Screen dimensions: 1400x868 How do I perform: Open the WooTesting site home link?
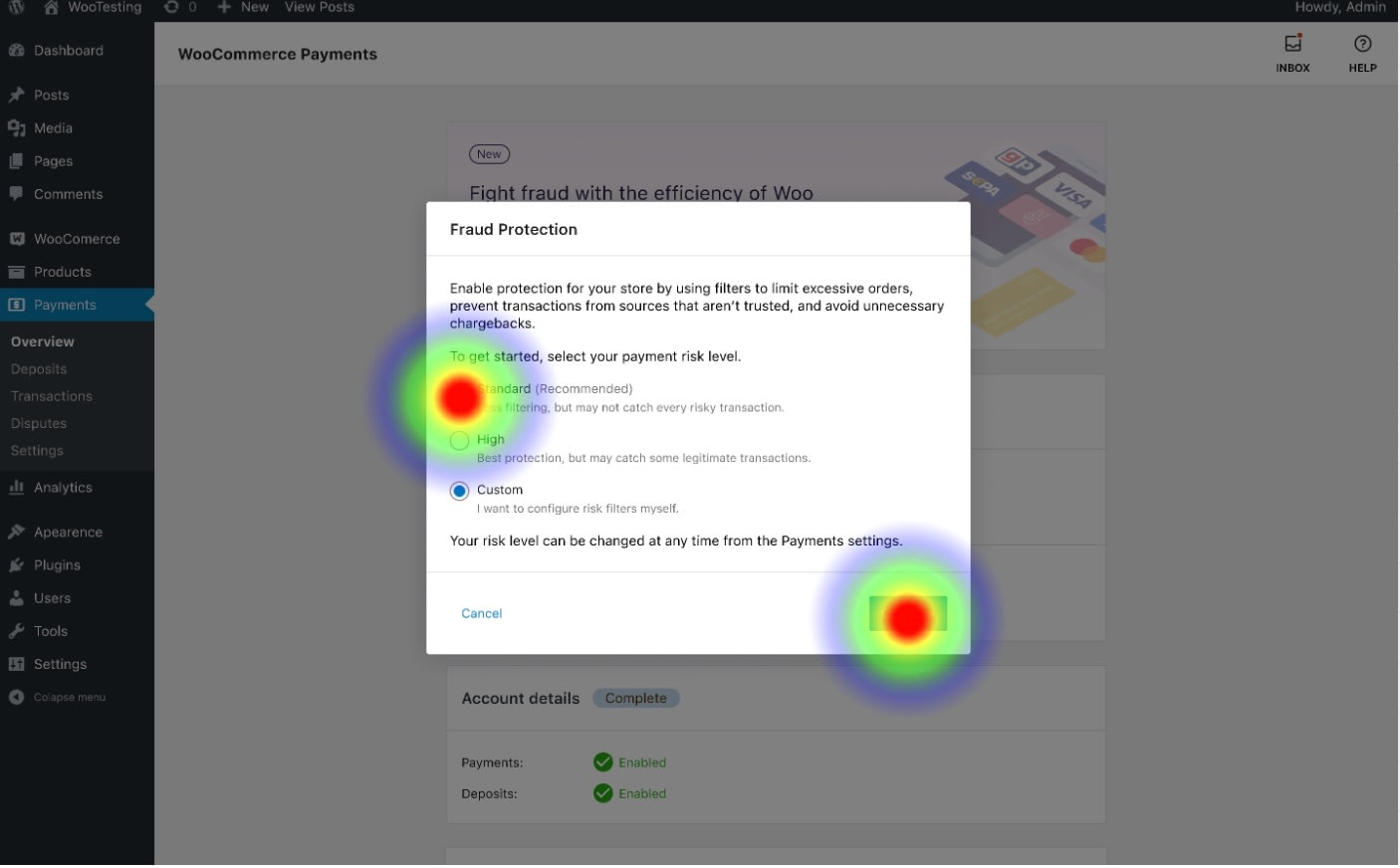93,7
